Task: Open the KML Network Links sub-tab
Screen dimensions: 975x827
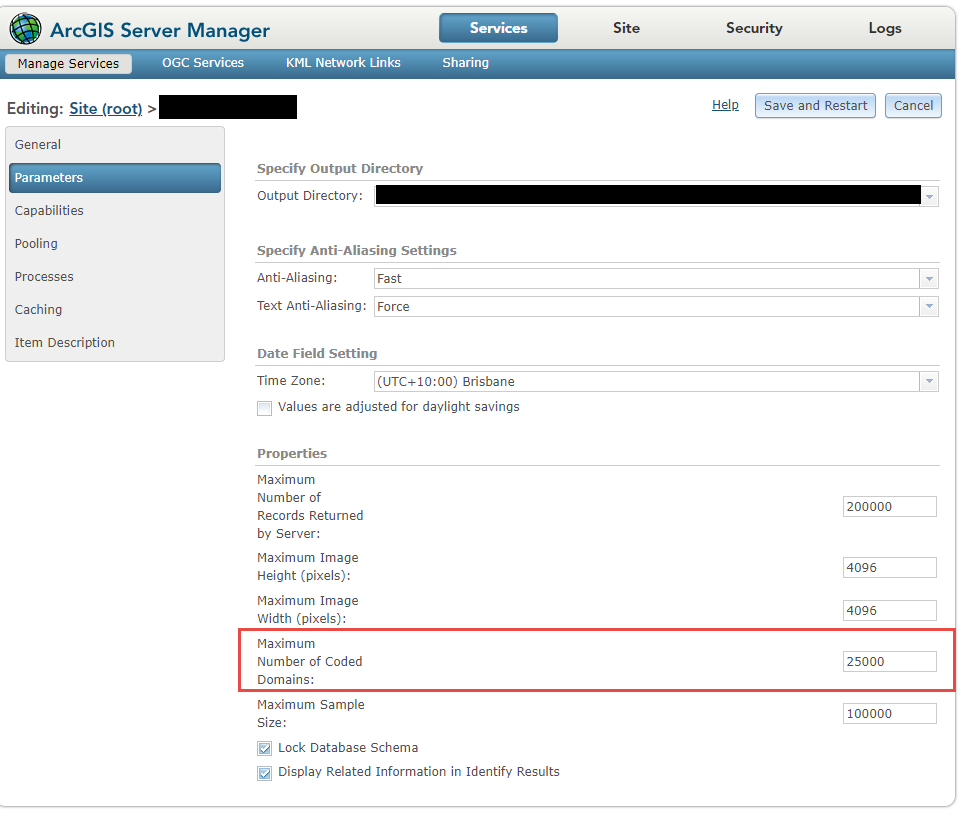Action: pos(343,63)
